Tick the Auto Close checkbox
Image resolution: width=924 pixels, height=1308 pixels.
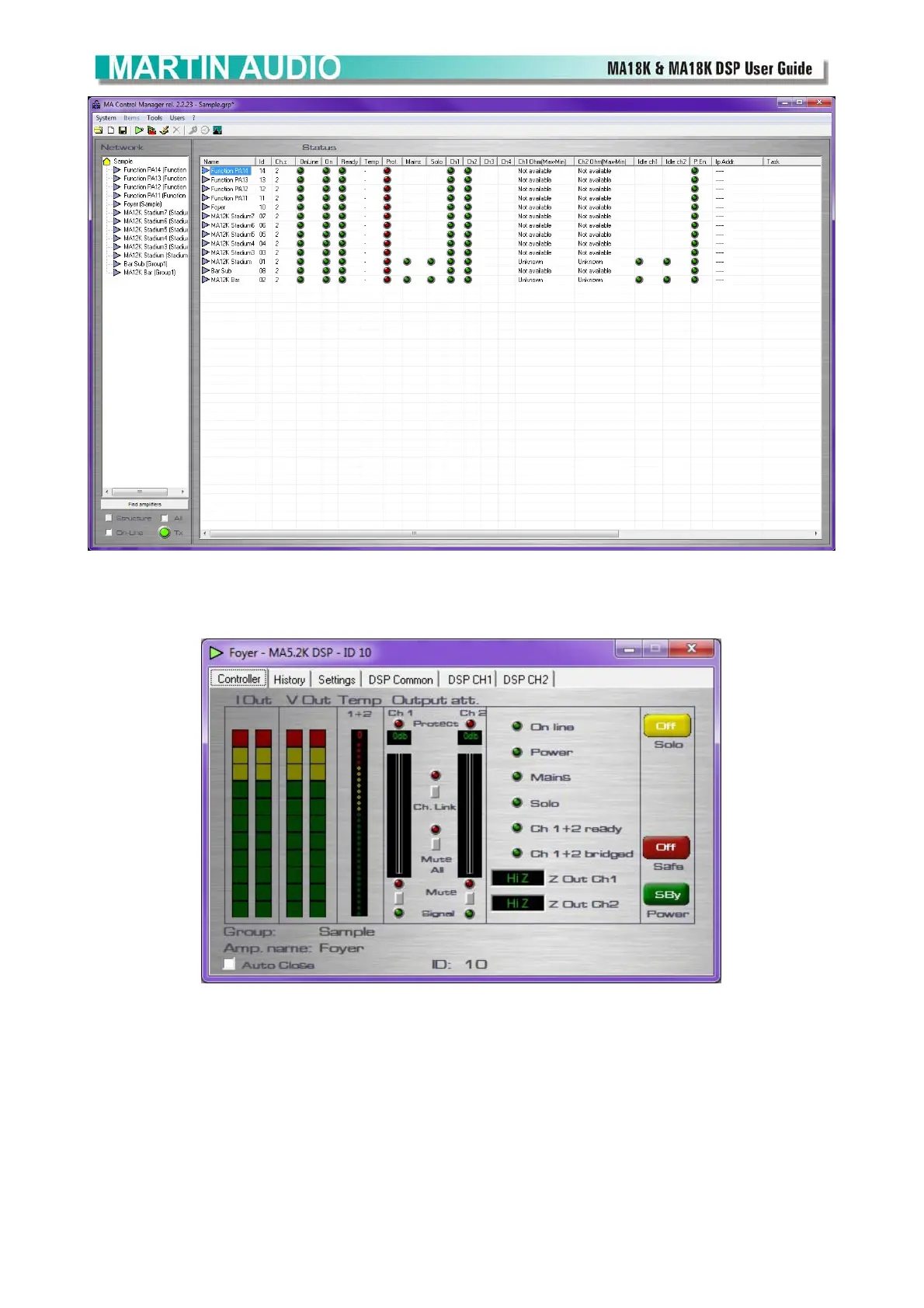[x=229, y=964]
